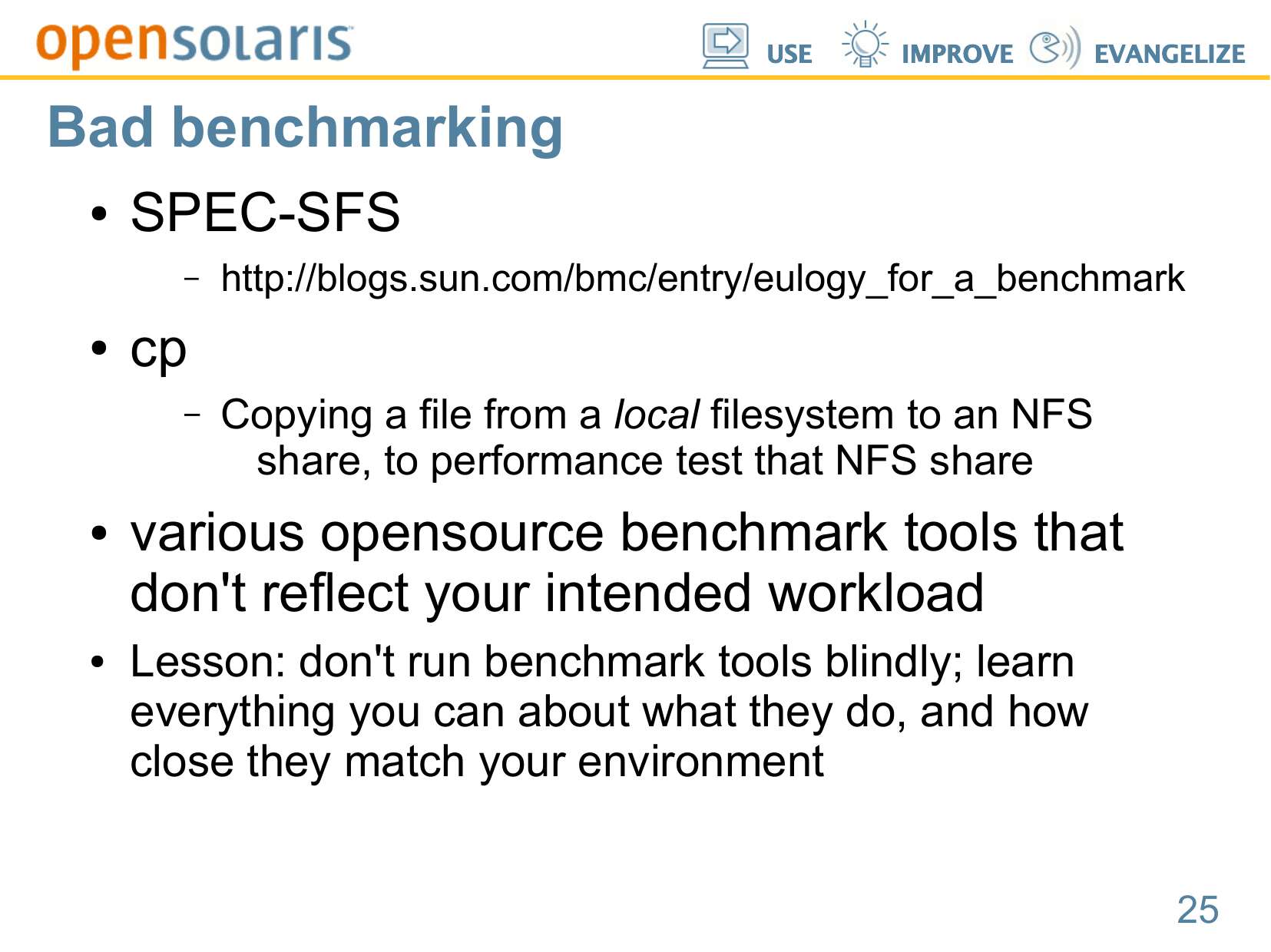The height and width of the screenshot is (952, 1271).
Task: Open the blogs.sun.com eulogy_for_a_benchmark link
Action: point(702,278)
